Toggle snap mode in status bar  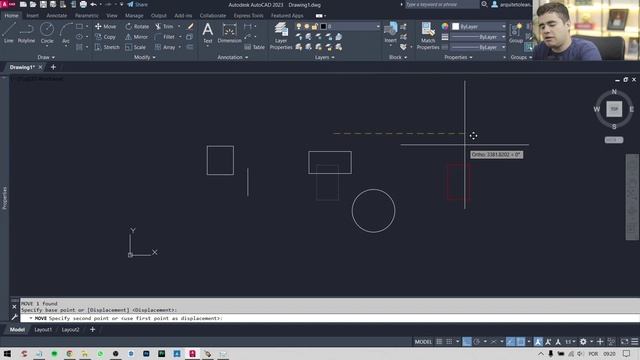coord(449,342)
